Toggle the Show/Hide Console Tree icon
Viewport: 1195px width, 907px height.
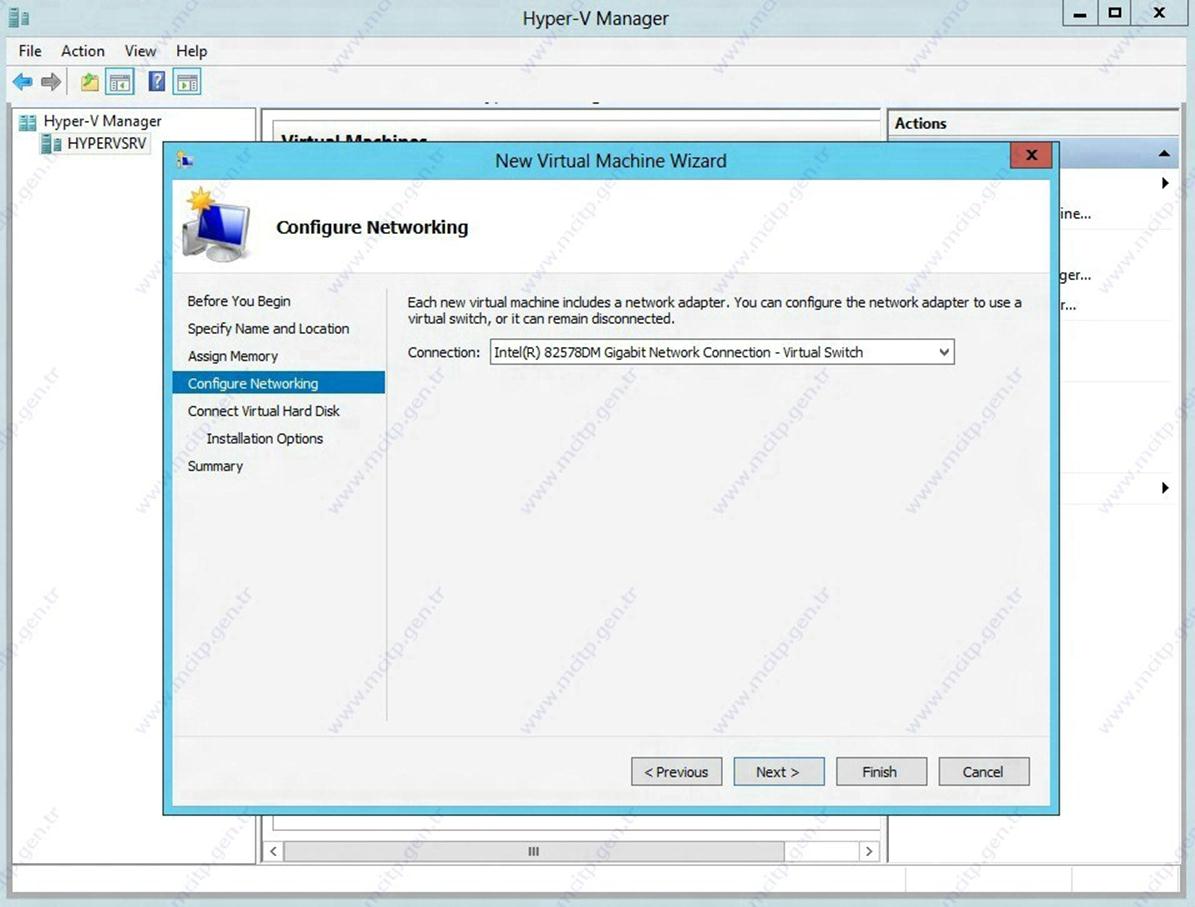[120, 82]
